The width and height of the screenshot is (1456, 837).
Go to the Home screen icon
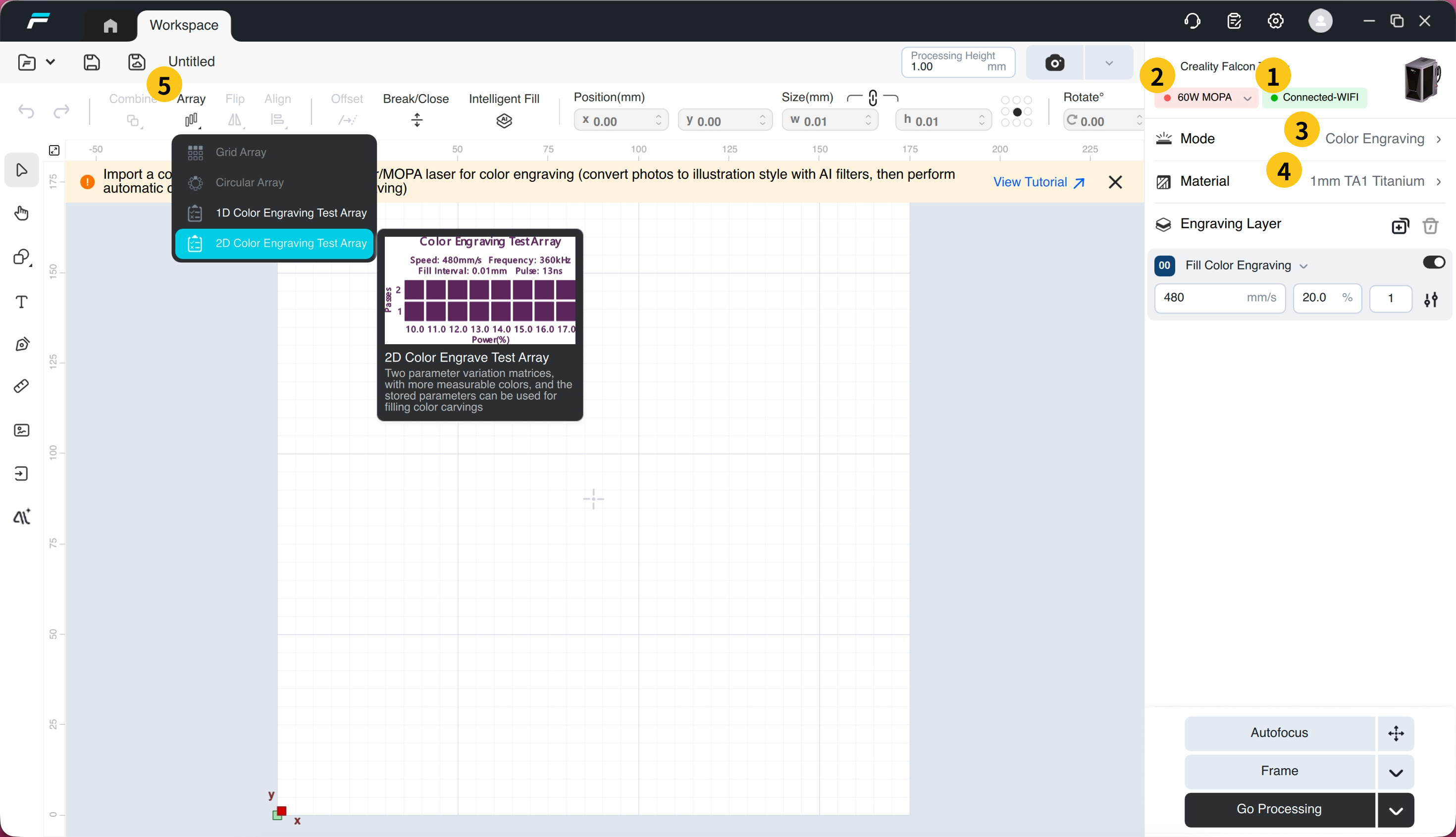(x=110, y=25)
